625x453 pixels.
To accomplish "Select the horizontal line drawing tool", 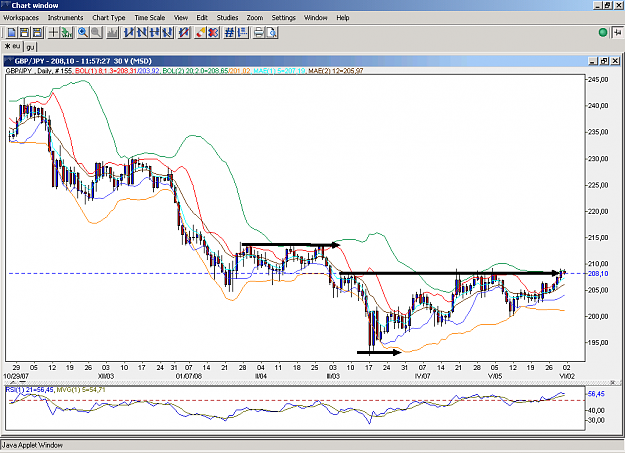I will (155, 33).
